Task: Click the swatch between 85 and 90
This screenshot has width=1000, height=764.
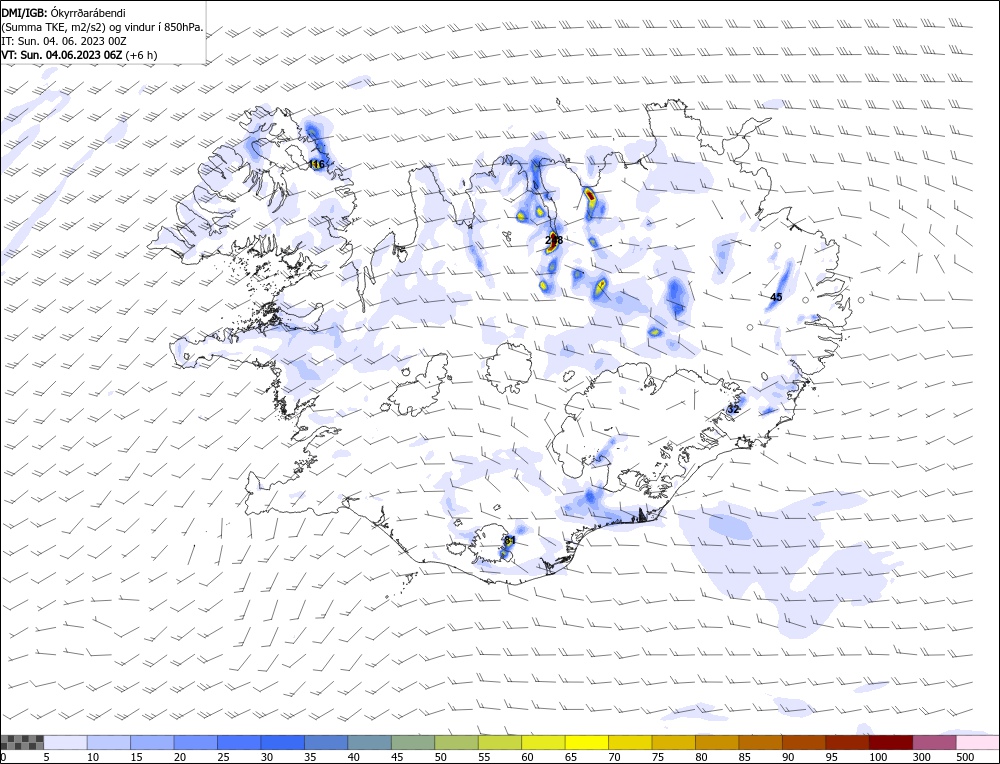Action: [x=760, y=742]
